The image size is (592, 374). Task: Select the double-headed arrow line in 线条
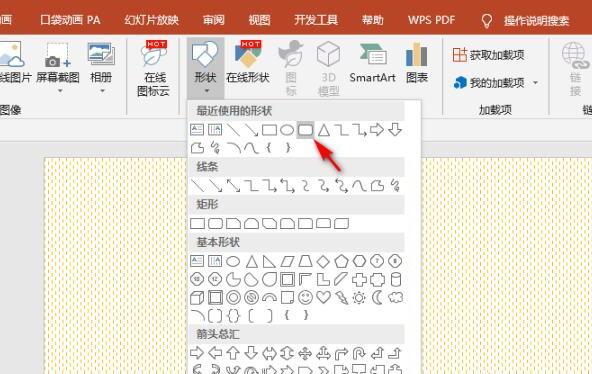click(x=233, y=186)
